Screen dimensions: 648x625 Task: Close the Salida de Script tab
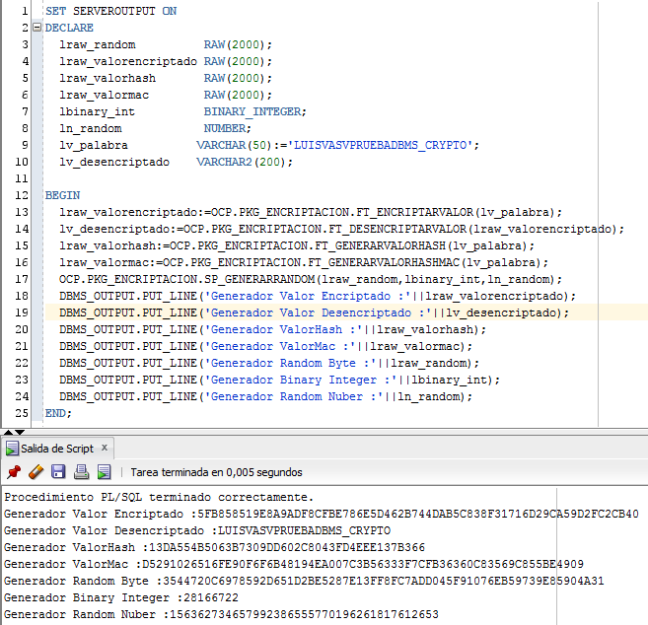[105, 448]
